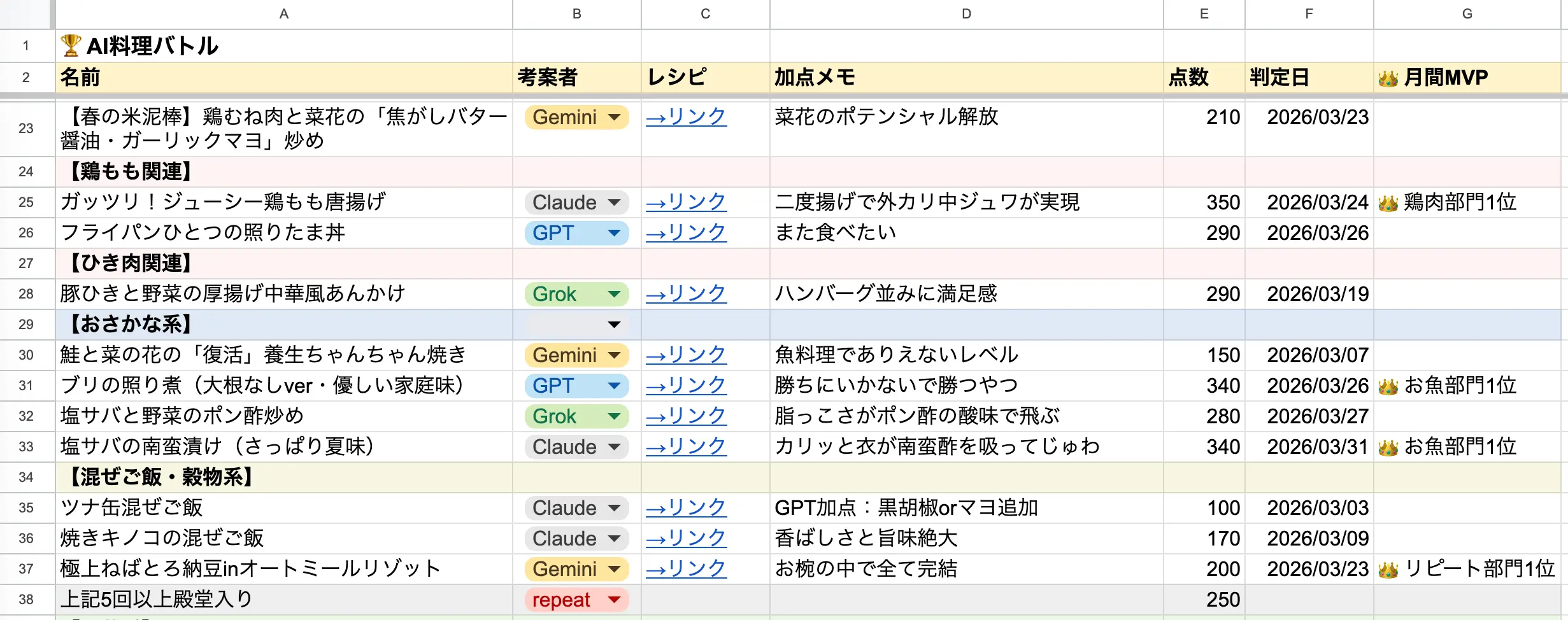Open the recipe link for 塩サバと野菜のポン酢炒め
Screen dimensions: 1568x620
[x=686, y=416]
